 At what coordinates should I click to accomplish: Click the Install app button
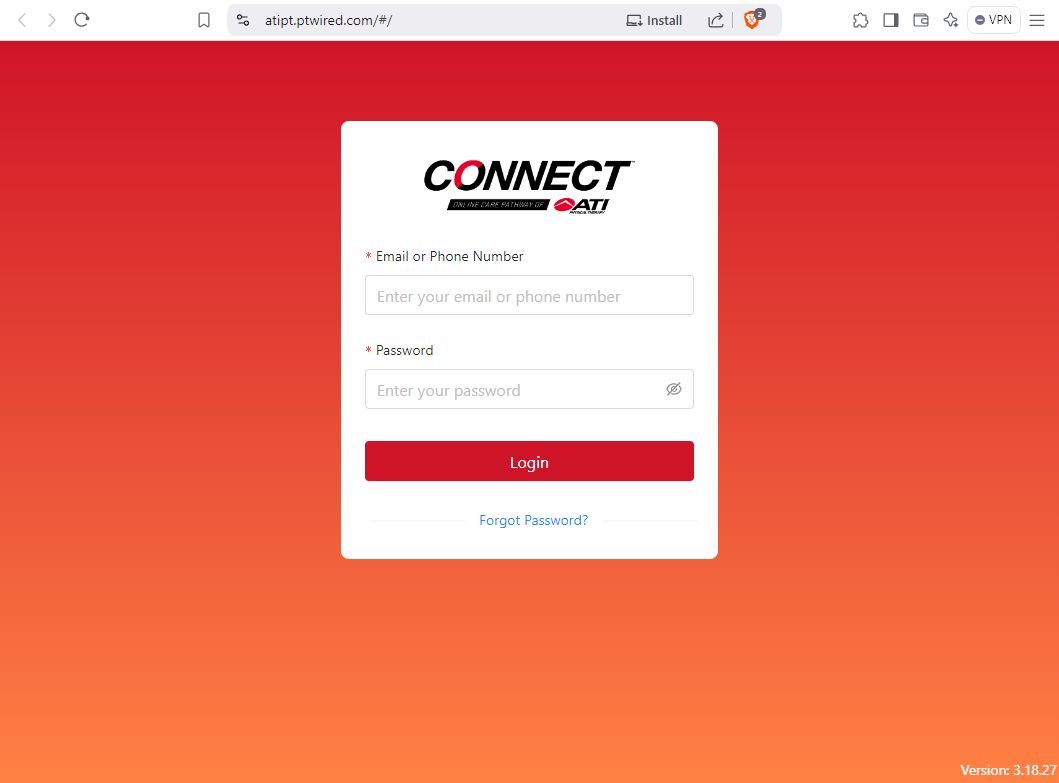[654, 20]
